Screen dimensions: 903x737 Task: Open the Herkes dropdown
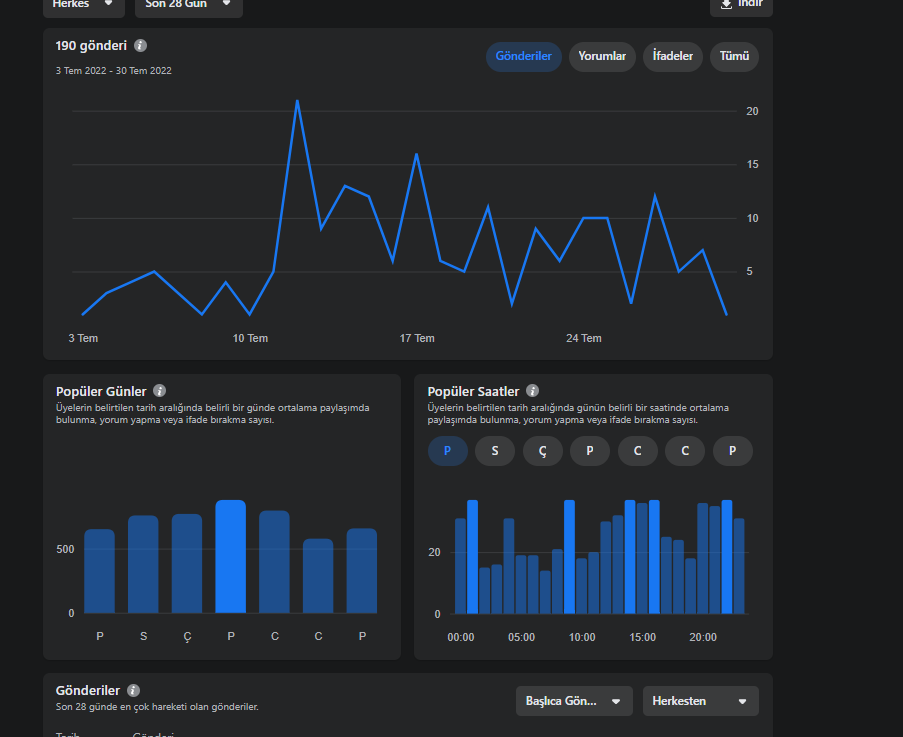coord(84,5)
